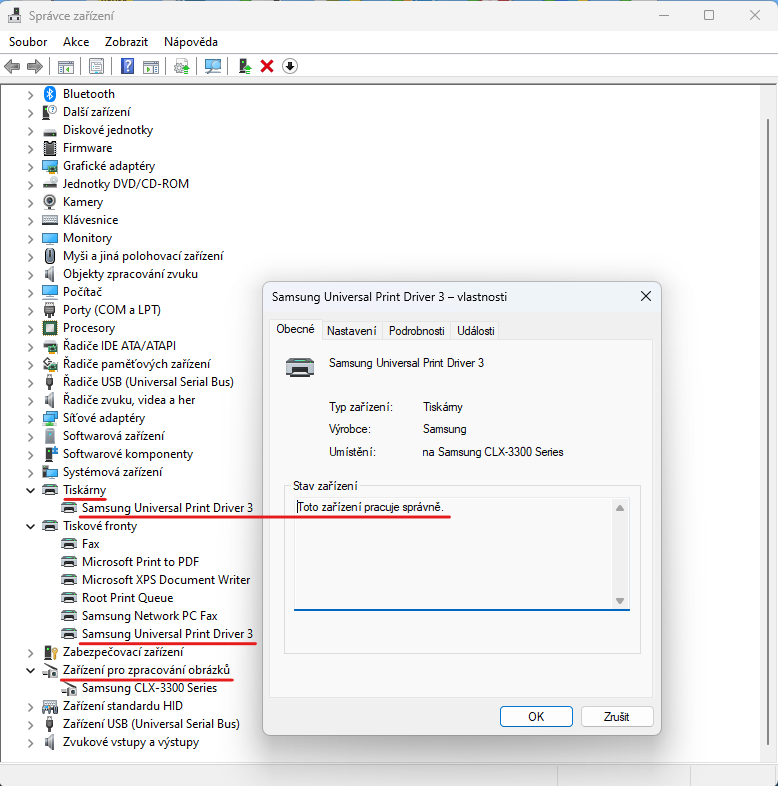The image size is (778, 786).
Task: Select the Obecné tab
Action: [x=295, y=329]
